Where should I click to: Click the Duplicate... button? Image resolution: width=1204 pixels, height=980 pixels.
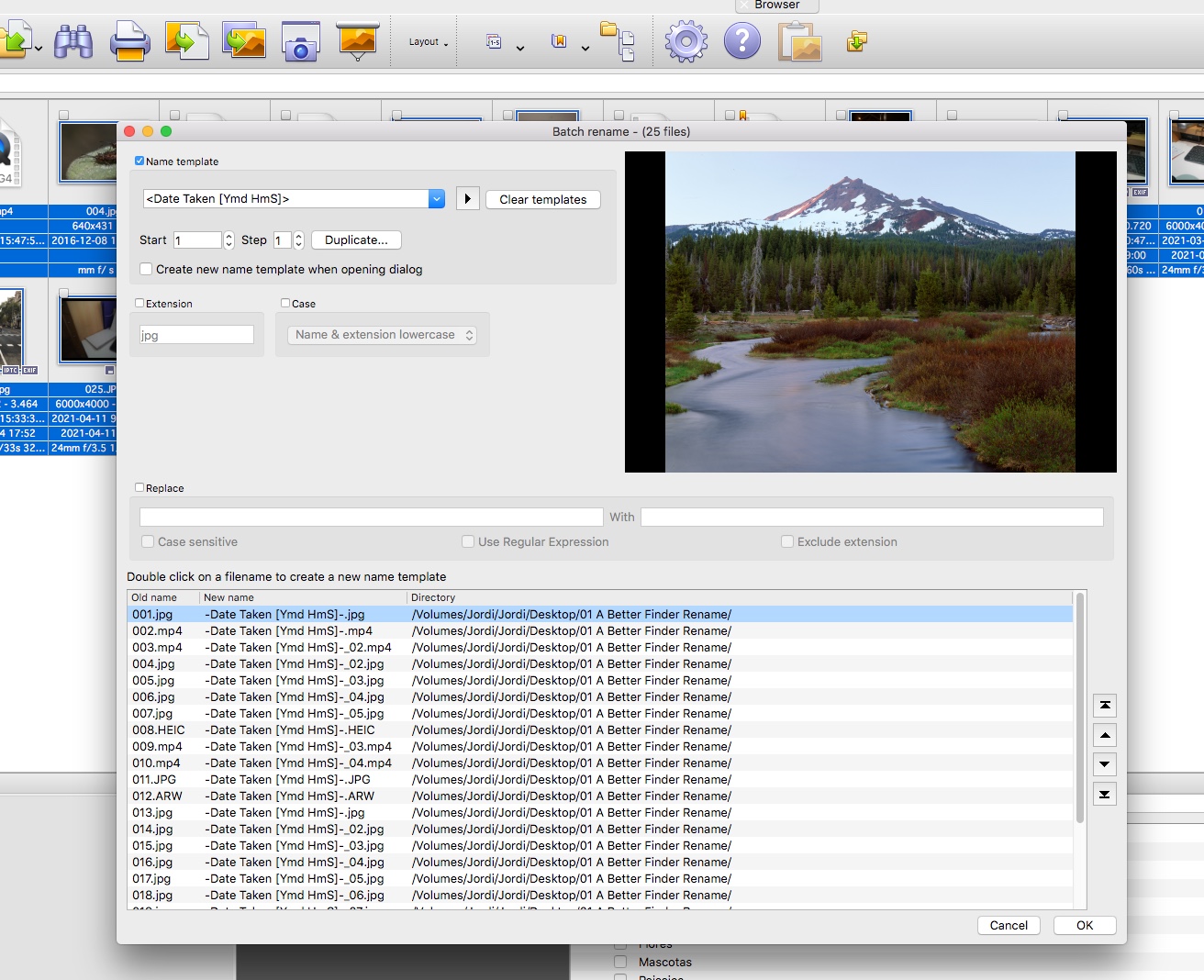tap(356, 240)
